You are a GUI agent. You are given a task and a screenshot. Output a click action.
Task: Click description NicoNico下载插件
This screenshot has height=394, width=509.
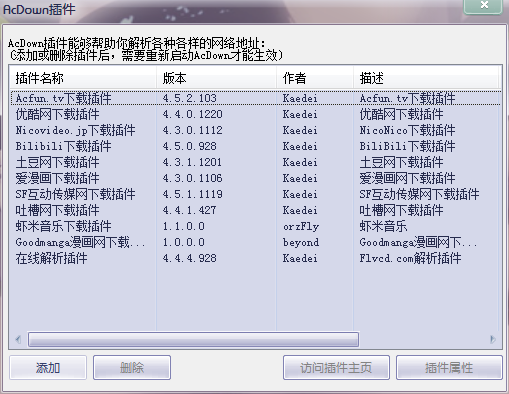click(407, 130)
